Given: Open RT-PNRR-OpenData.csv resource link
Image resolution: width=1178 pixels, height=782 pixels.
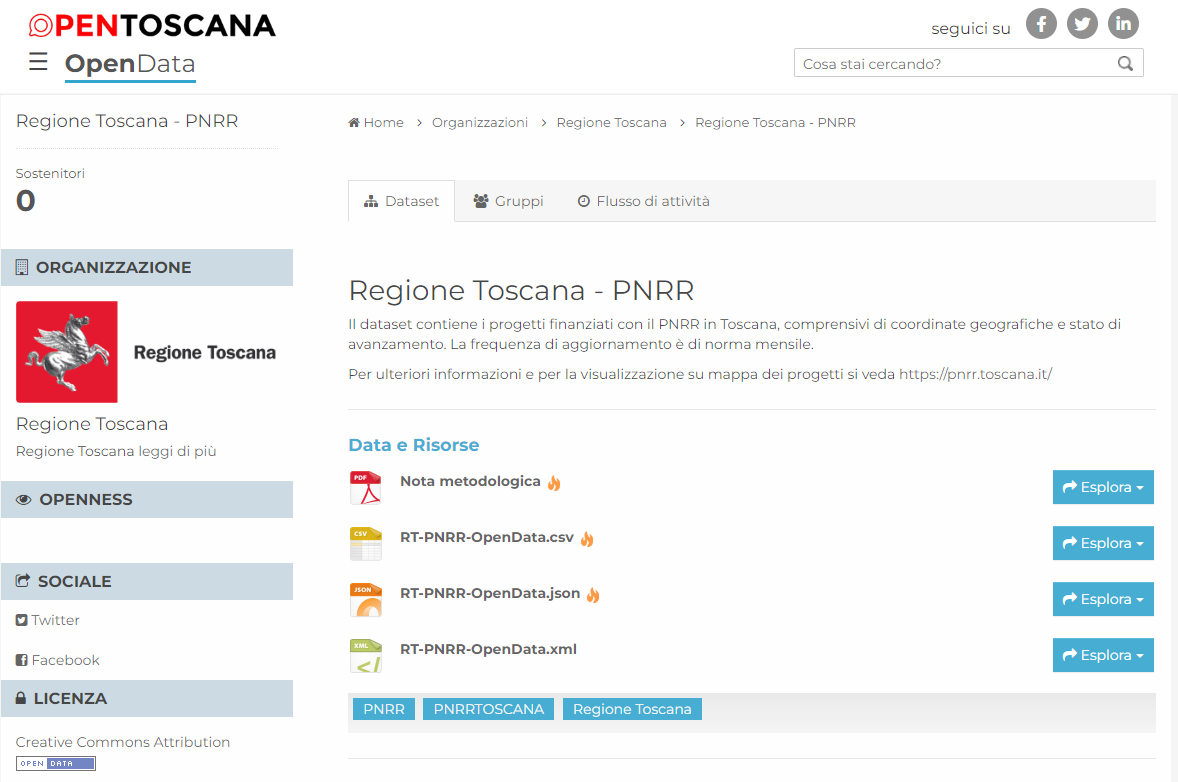Looking at the screenshot, I should point(487,538).
